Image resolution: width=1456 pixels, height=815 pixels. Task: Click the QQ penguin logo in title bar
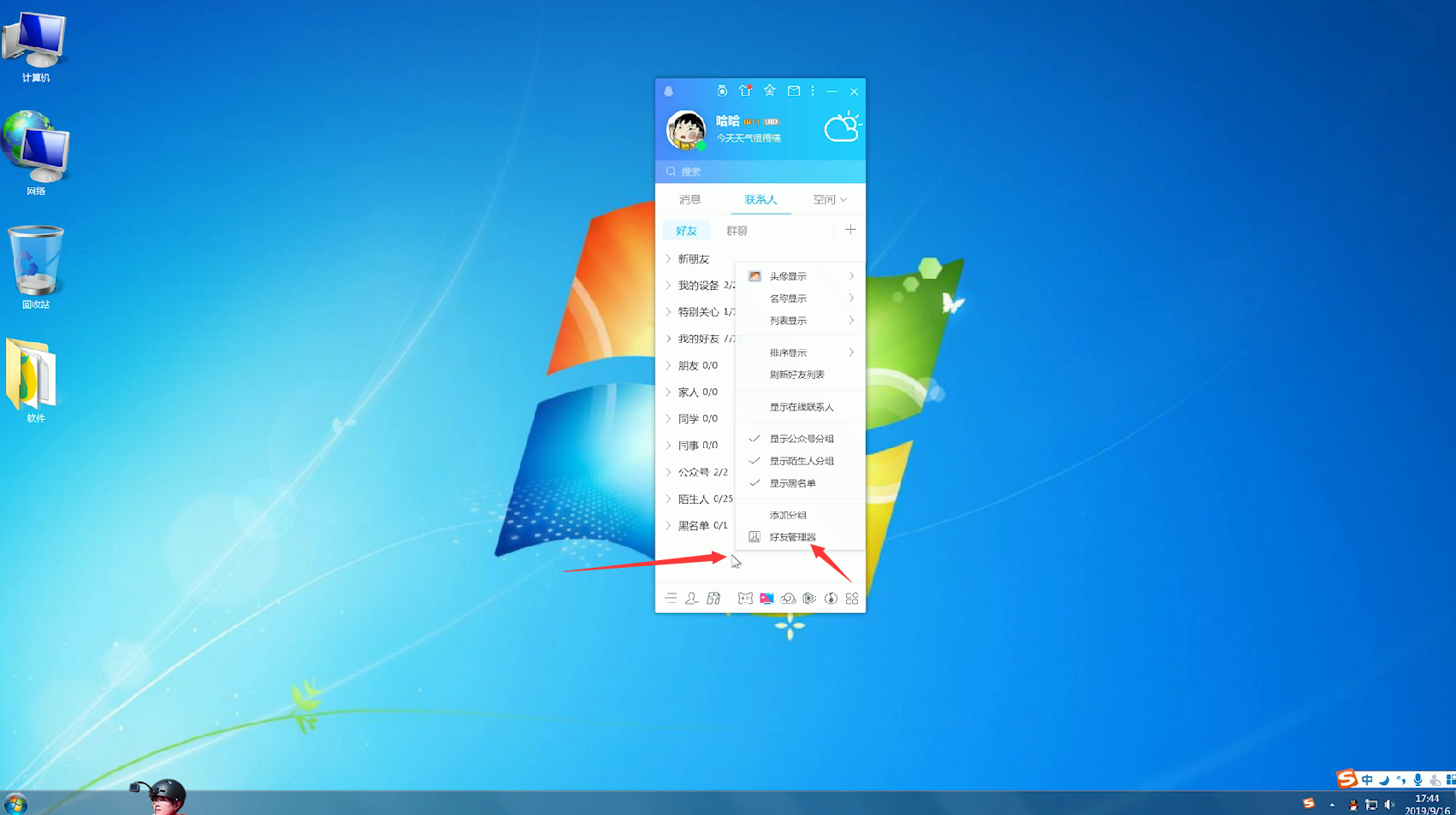[669, 92]
